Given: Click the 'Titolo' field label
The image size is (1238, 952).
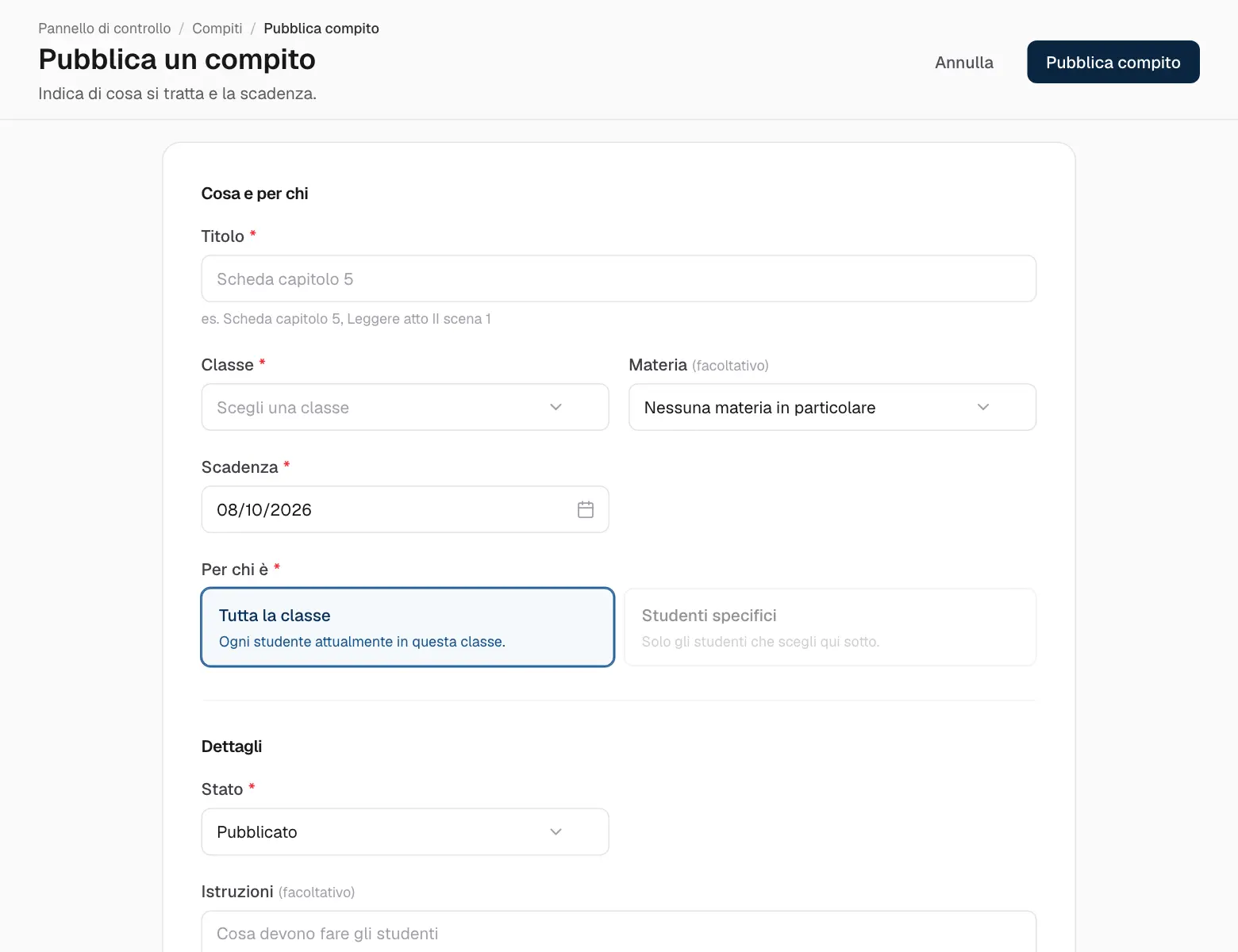Looking at the screenshot, I should [x=223, y=236].
